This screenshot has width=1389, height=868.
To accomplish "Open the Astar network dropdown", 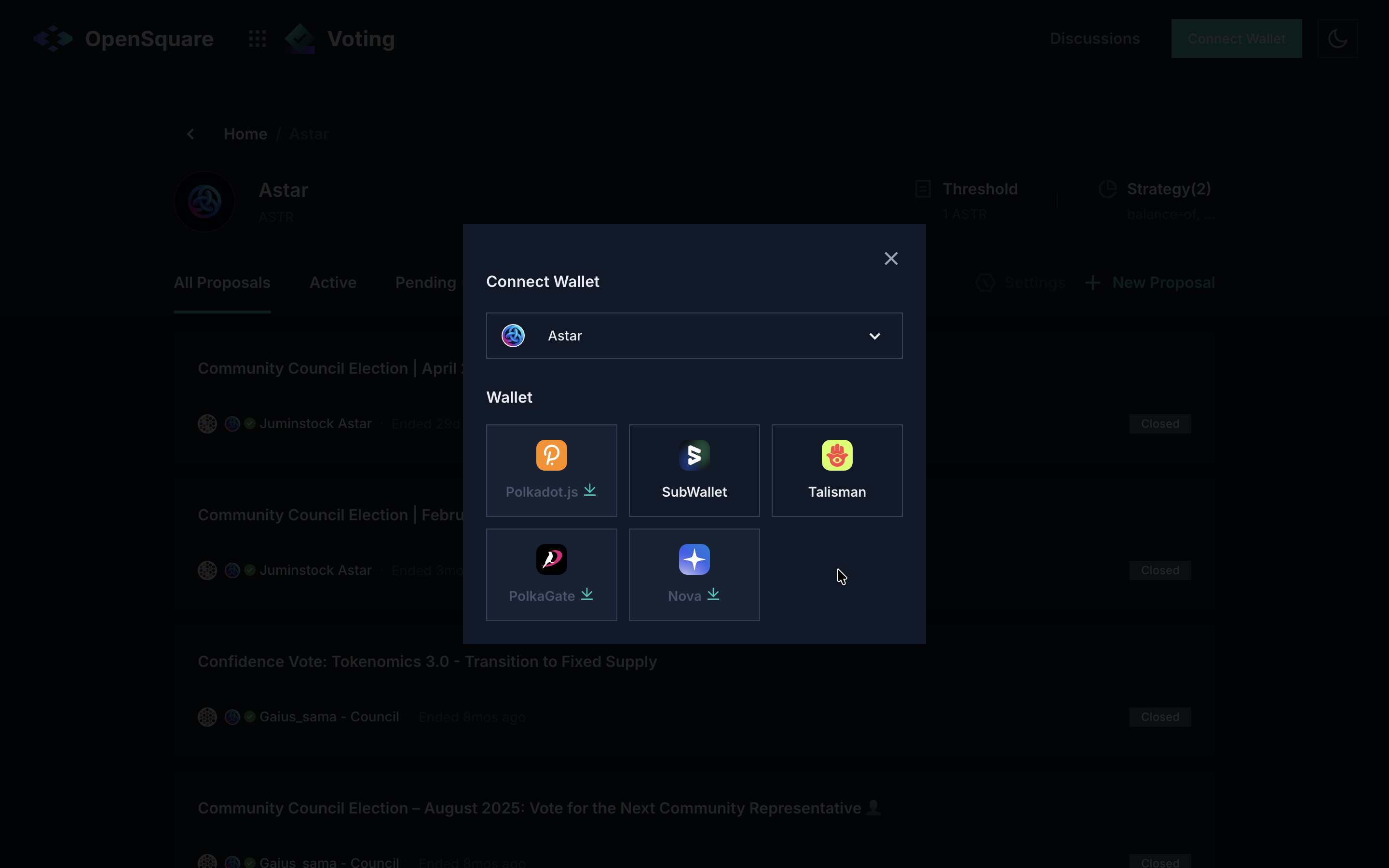I will tap(694, 336).
